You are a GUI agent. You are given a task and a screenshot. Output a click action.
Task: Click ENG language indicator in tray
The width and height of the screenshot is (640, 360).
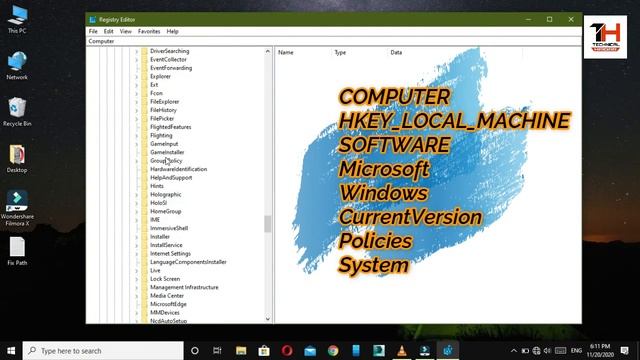click(x=576, y=351)
